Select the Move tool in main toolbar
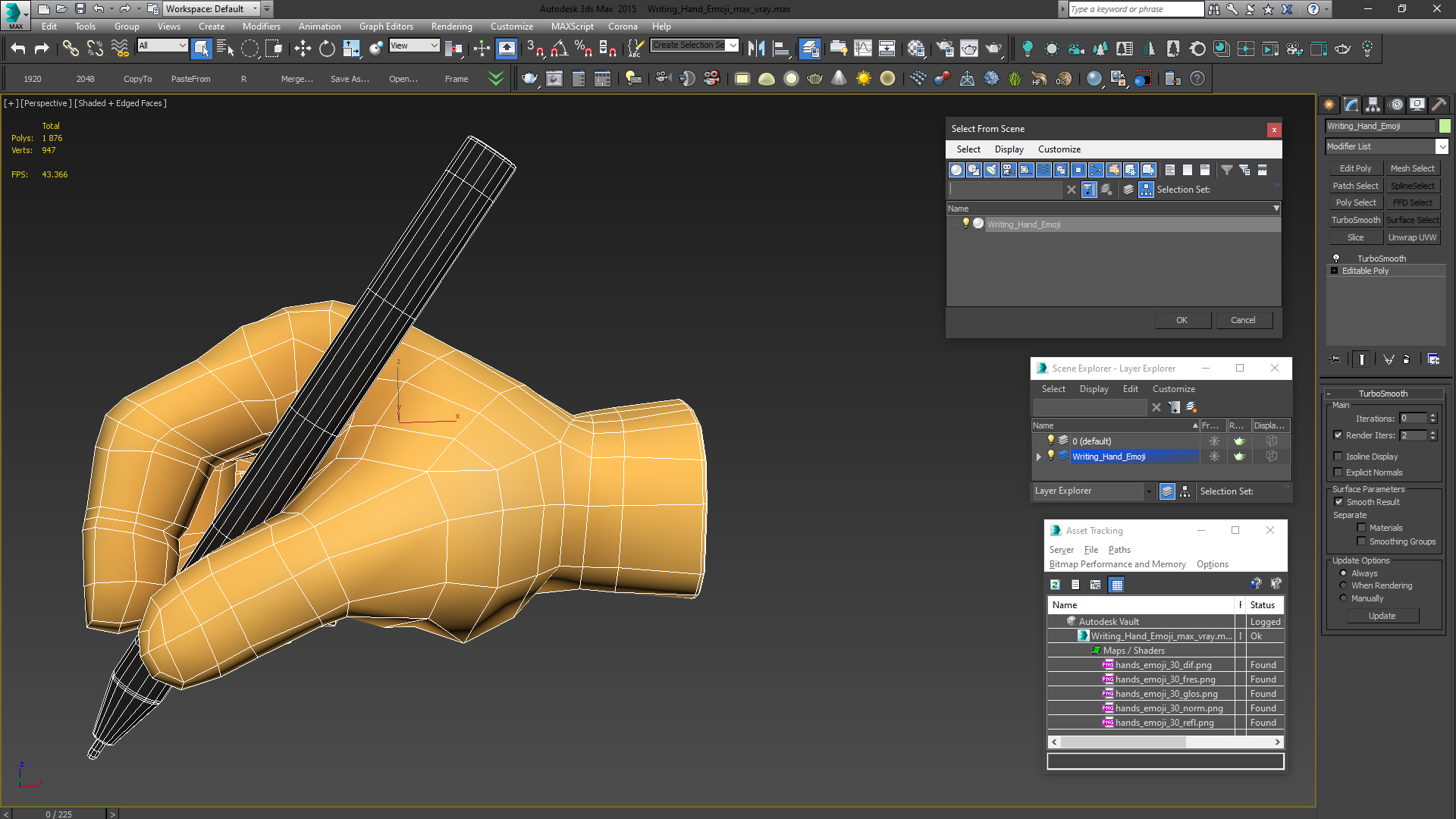1456x819 pixels. click(x=303, y=49)
